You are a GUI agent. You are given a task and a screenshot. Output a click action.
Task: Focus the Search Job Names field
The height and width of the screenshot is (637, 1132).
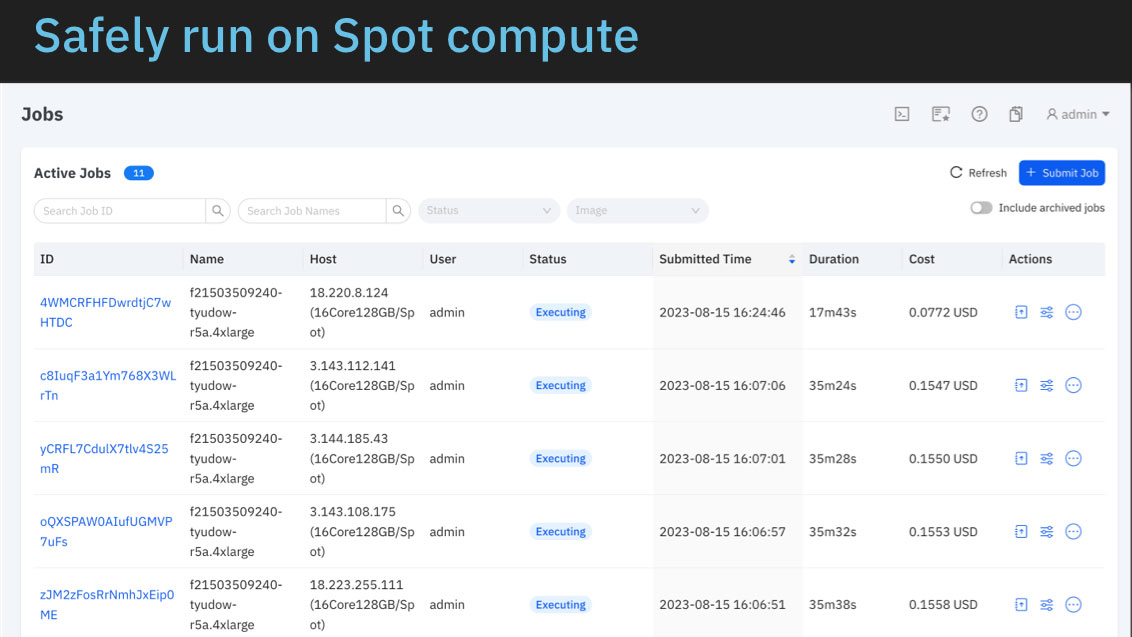(x=312, y=211)
